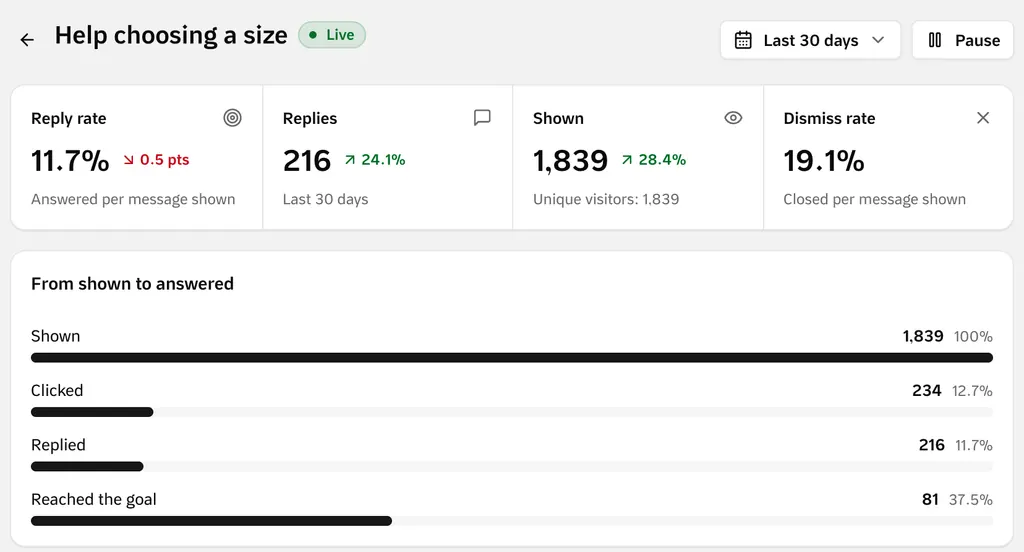The image size is (1024, 552).
Task: Click the Help choosing a size title
Action: pos(171,35)
